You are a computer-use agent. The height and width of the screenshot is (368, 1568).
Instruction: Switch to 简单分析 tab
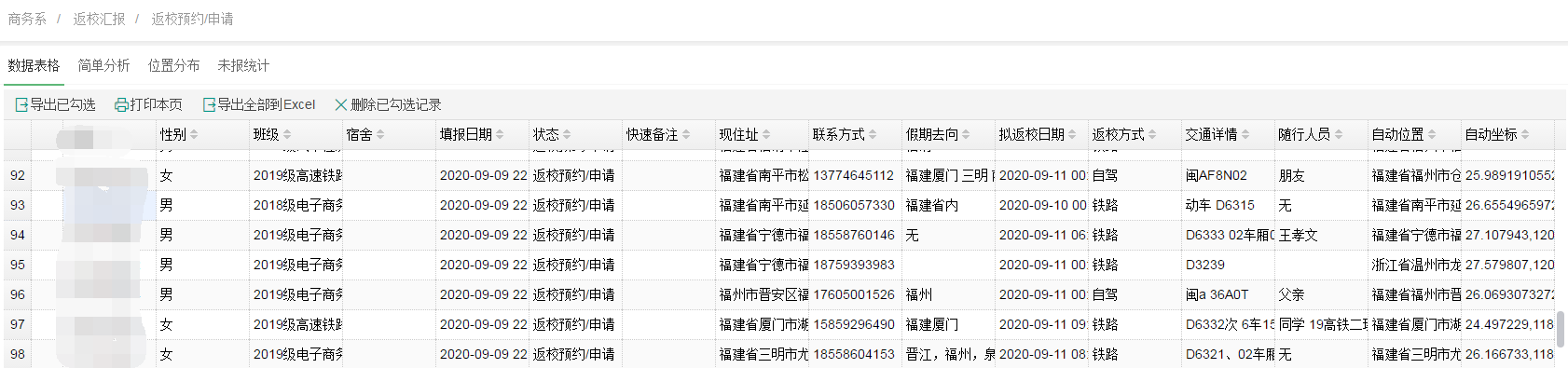[103, 65]
